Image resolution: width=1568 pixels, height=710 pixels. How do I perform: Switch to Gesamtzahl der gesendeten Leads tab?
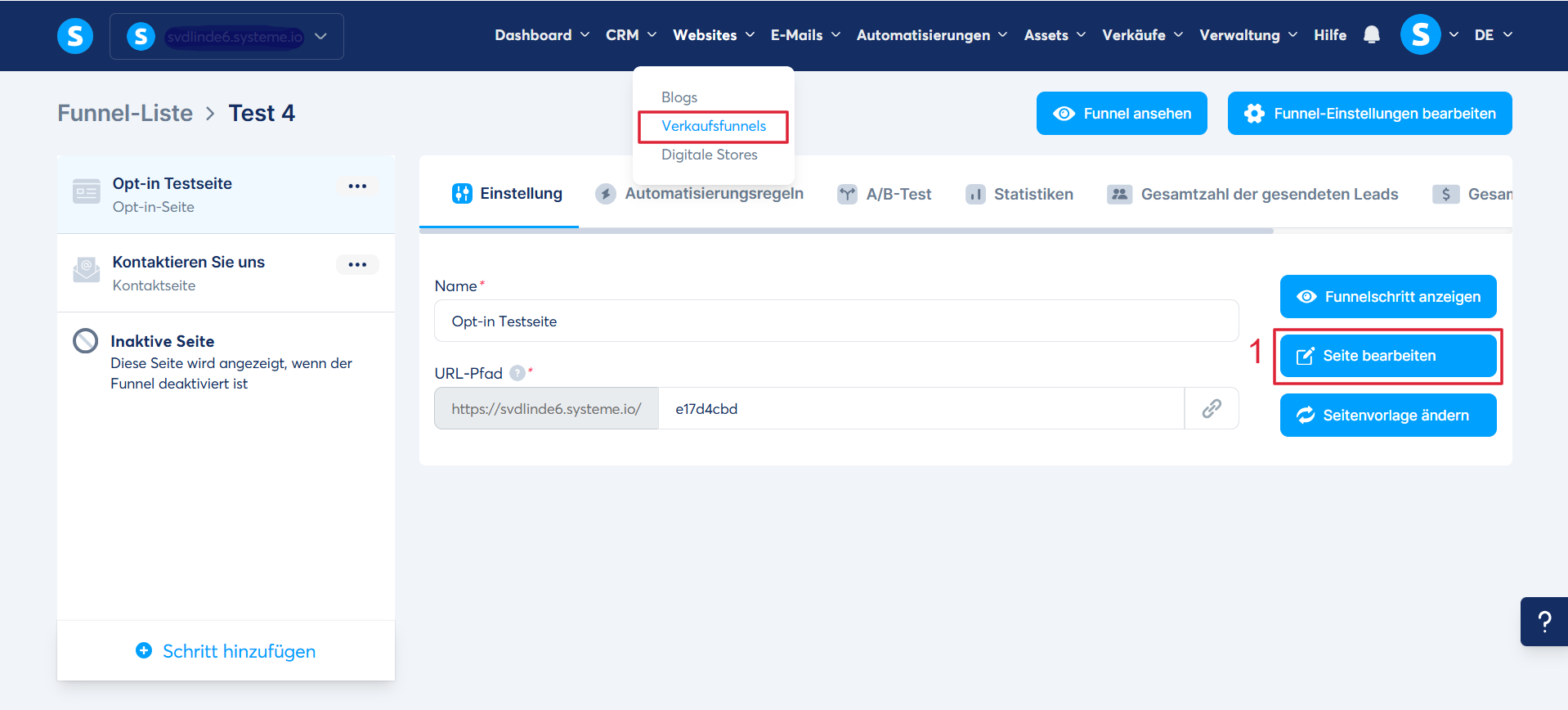coord(1252,194)
